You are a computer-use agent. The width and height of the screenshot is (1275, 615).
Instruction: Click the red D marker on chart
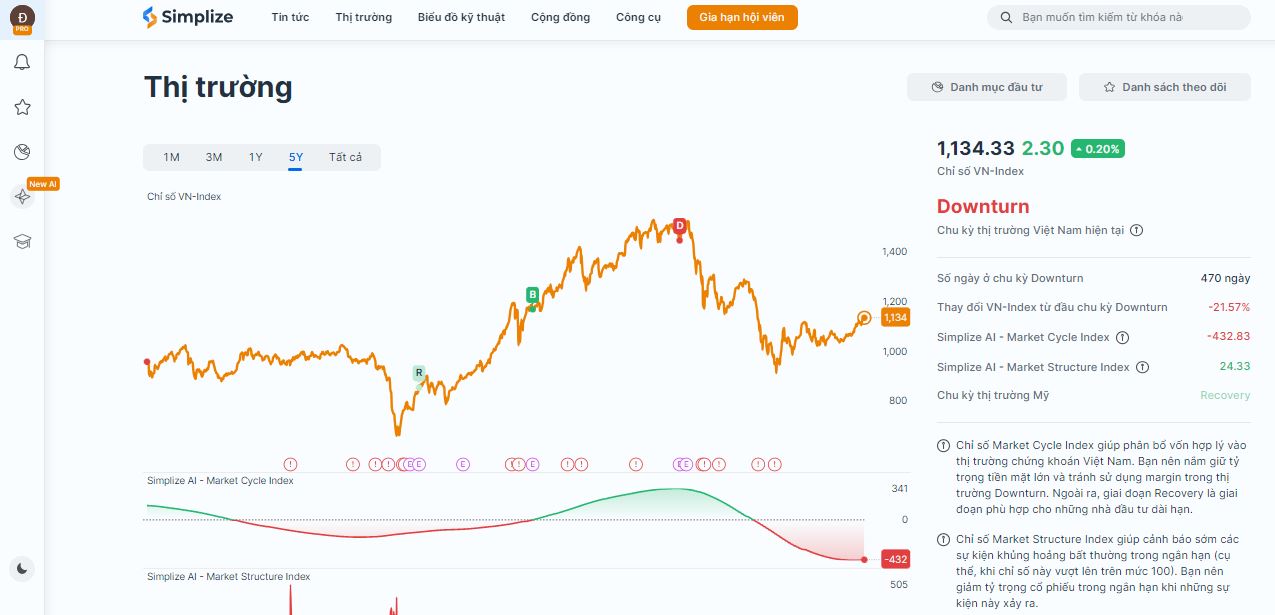point(680,225)
